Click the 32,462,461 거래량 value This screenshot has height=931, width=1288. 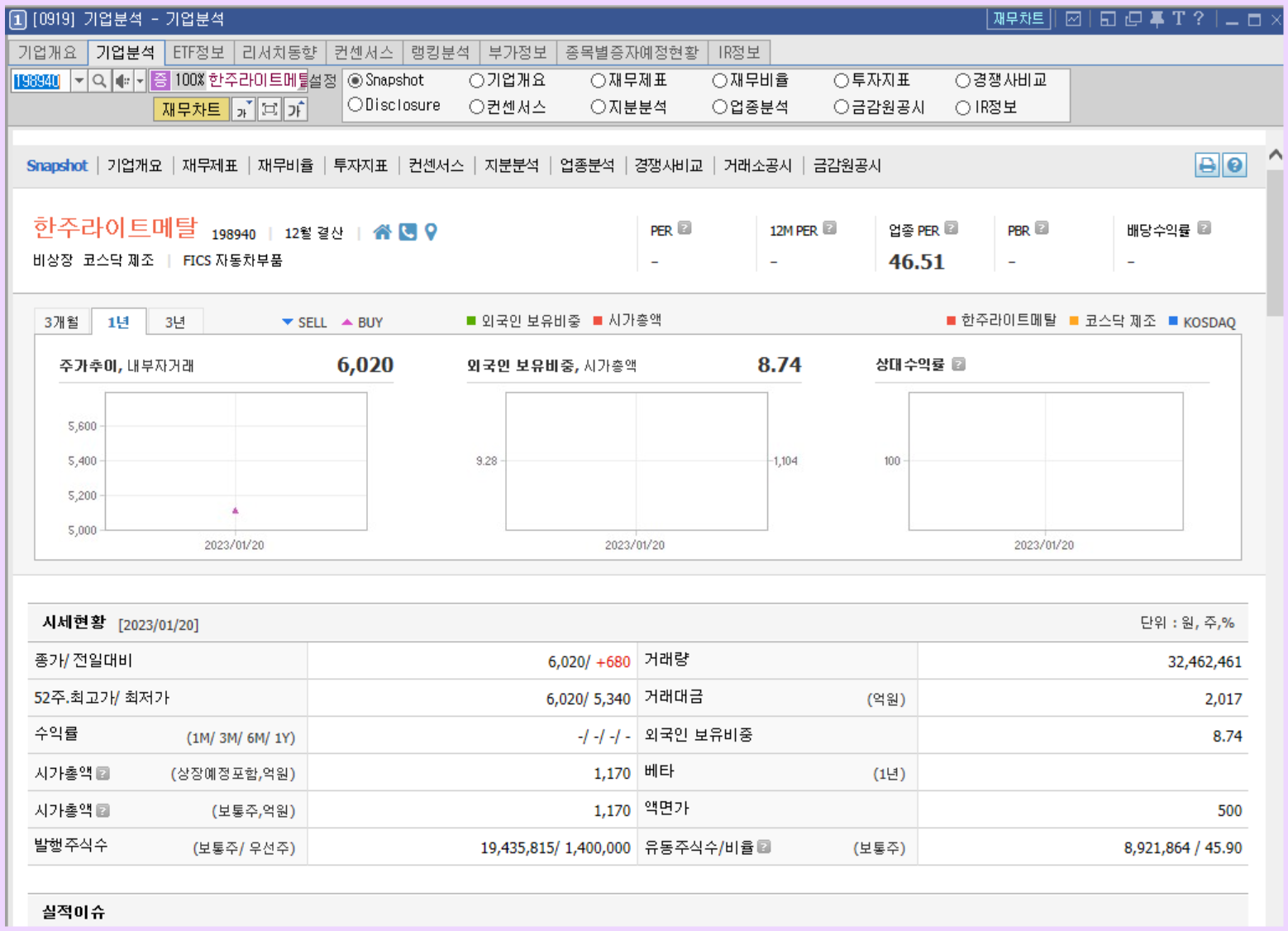1205,661
